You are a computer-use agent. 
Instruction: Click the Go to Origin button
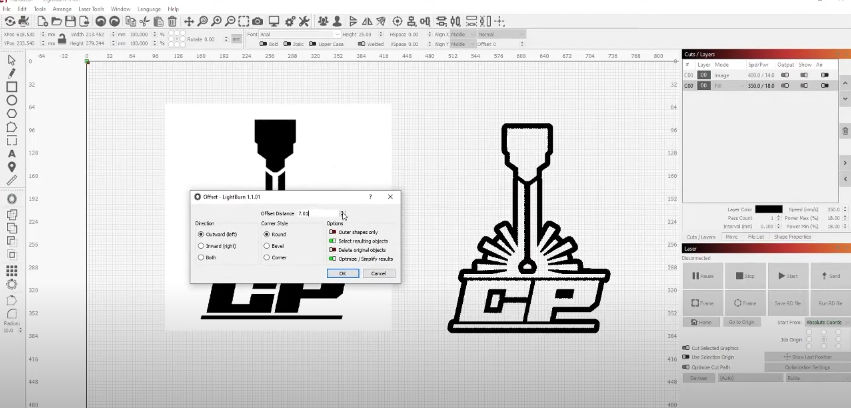click(x=741, y=322)
